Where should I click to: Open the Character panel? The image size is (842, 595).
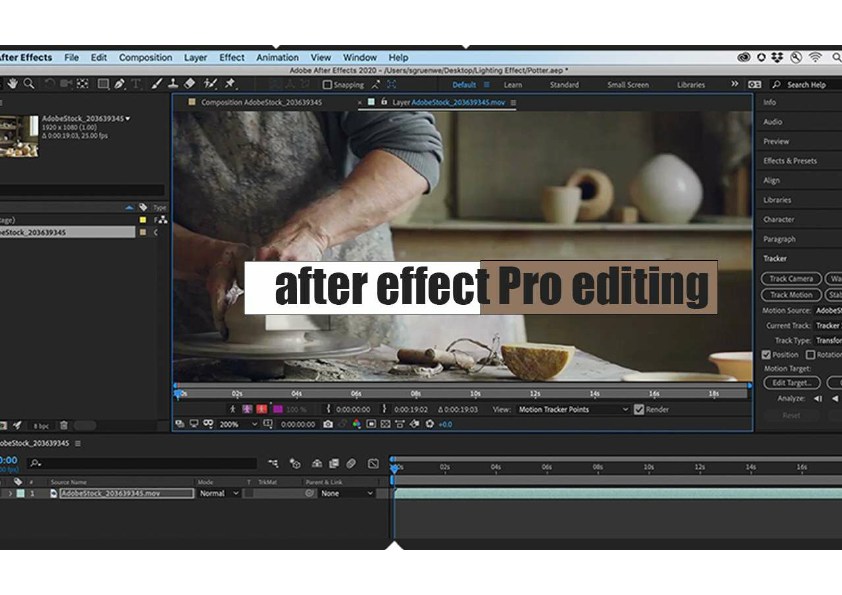tap(779, 220)
